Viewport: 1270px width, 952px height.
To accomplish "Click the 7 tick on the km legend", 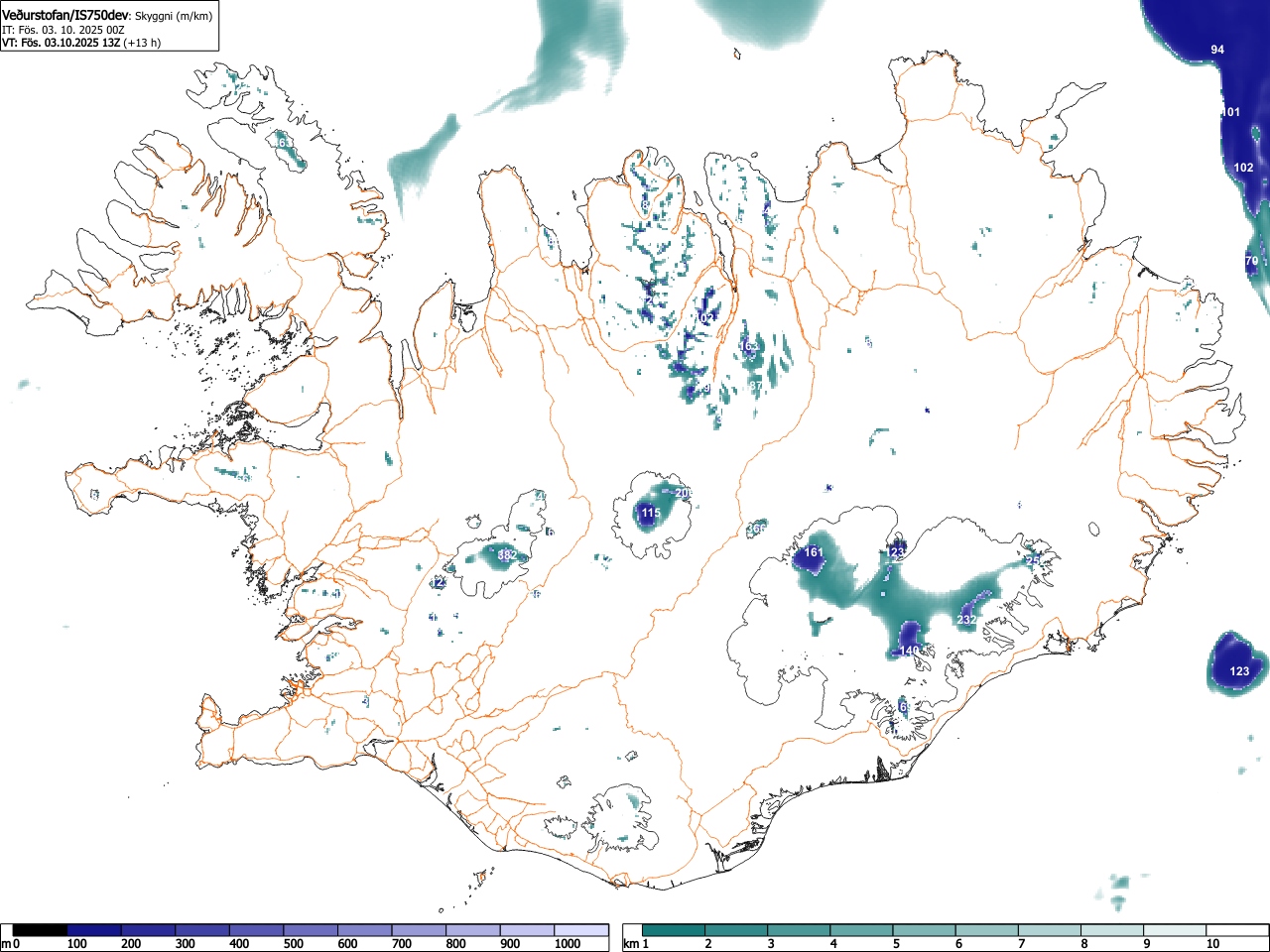I will tap(1020, 944).
